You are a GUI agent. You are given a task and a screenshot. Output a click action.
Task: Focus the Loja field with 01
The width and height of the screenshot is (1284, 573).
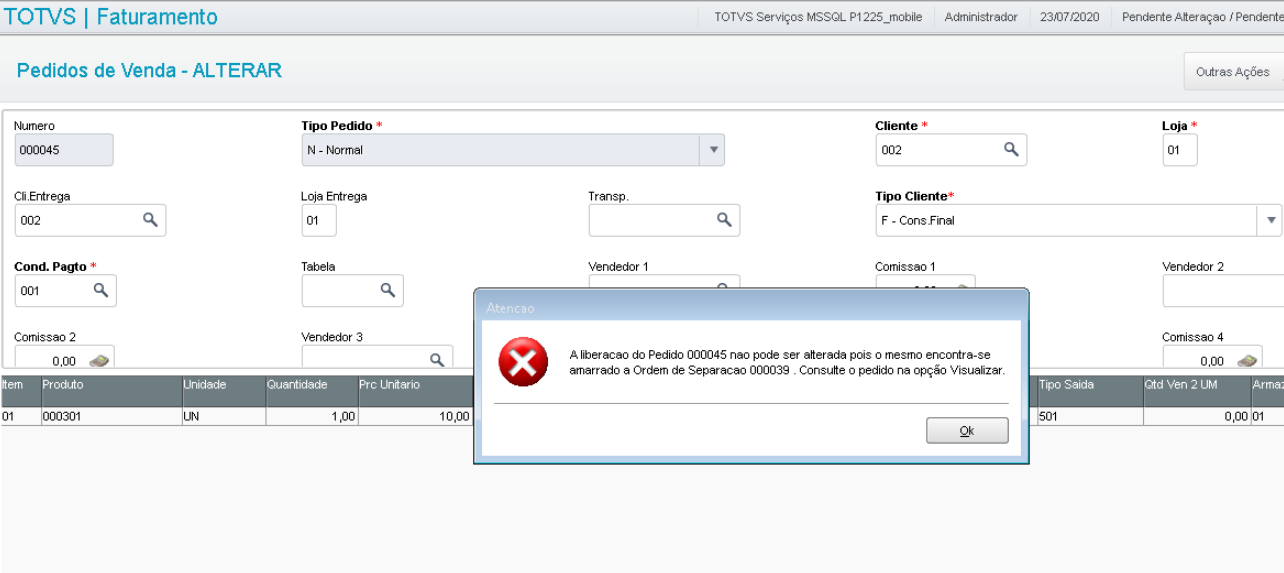pos(1180,150)
